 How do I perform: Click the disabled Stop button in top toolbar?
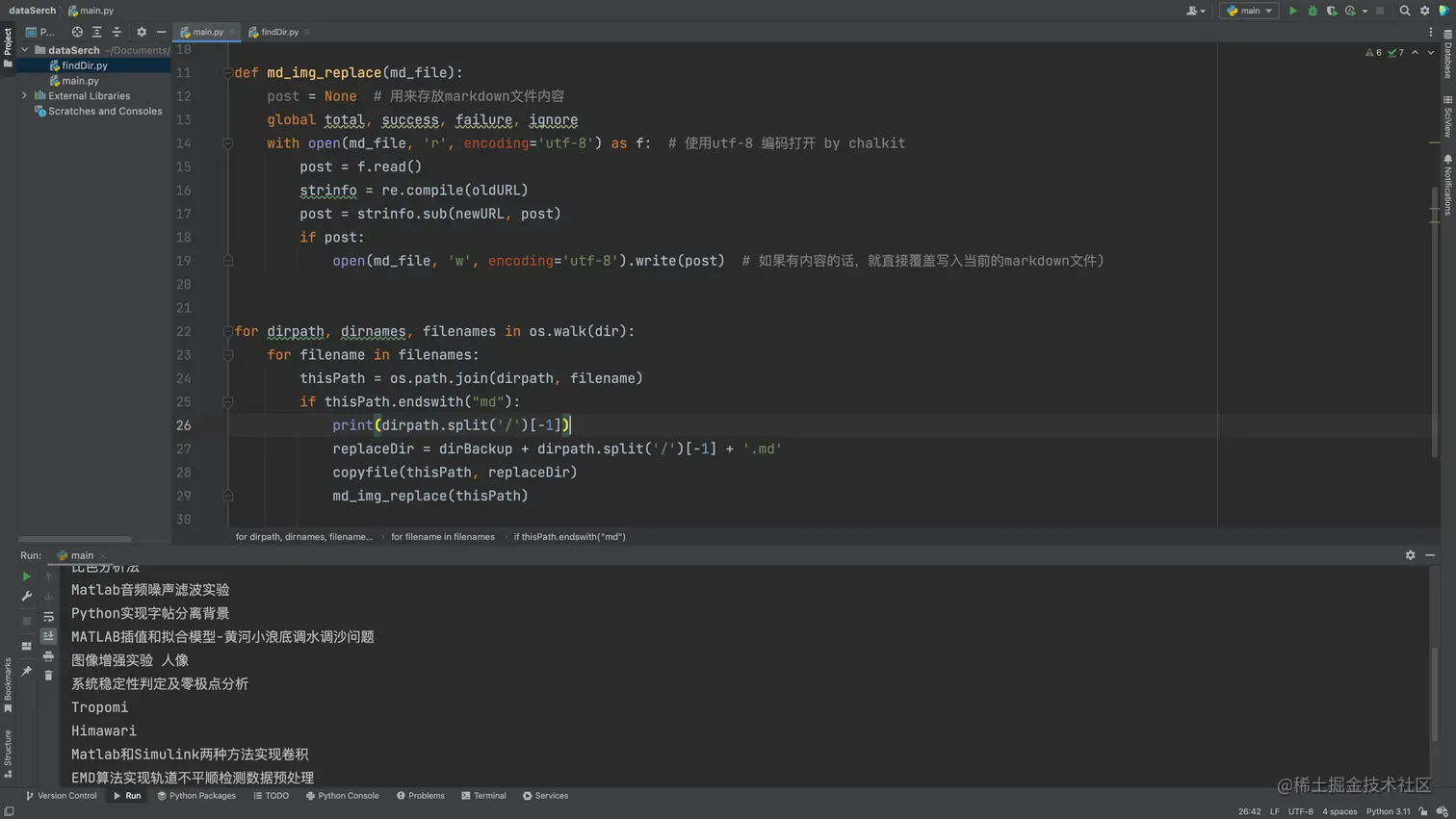point(1380,11)
